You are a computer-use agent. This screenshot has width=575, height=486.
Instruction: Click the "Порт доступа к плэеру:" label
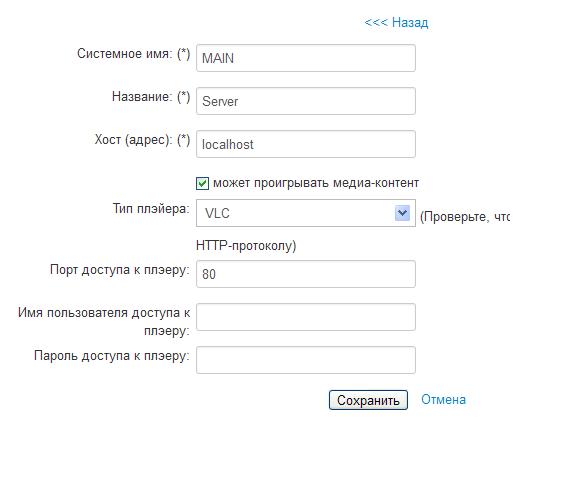[x=120, y=270]
